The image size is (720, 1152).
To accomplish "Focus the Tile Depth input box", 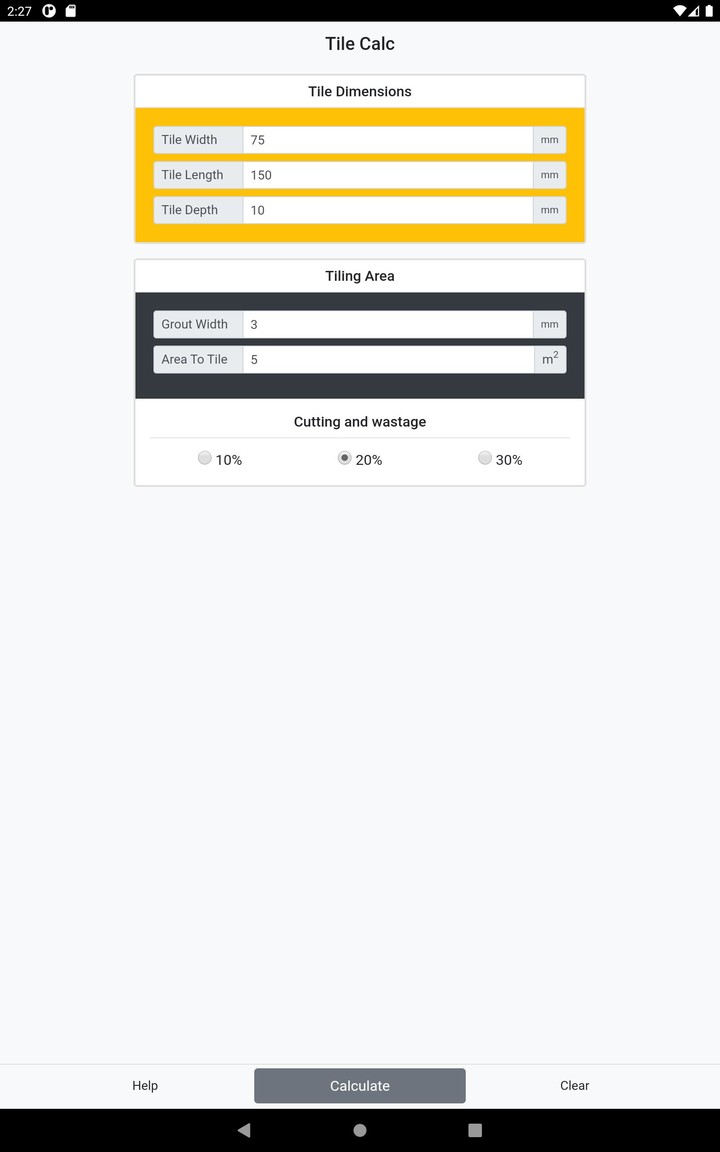I will click(387, 210).
